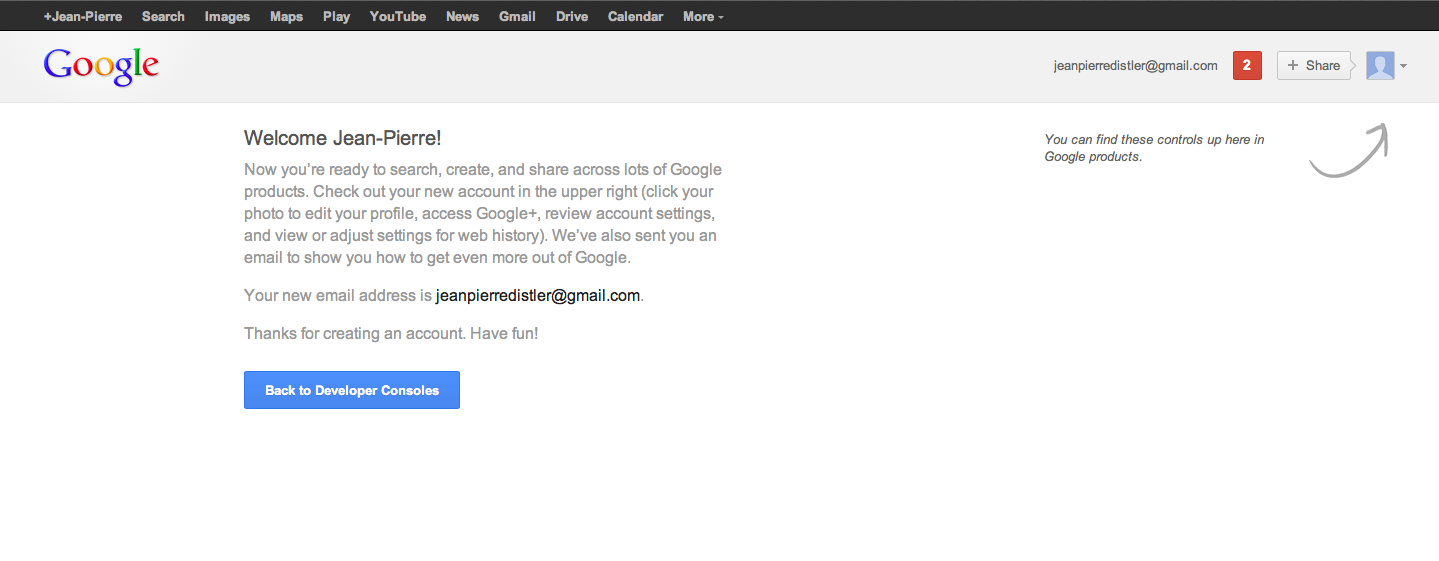
Task: Click the + Share button
Action: 1314,65
